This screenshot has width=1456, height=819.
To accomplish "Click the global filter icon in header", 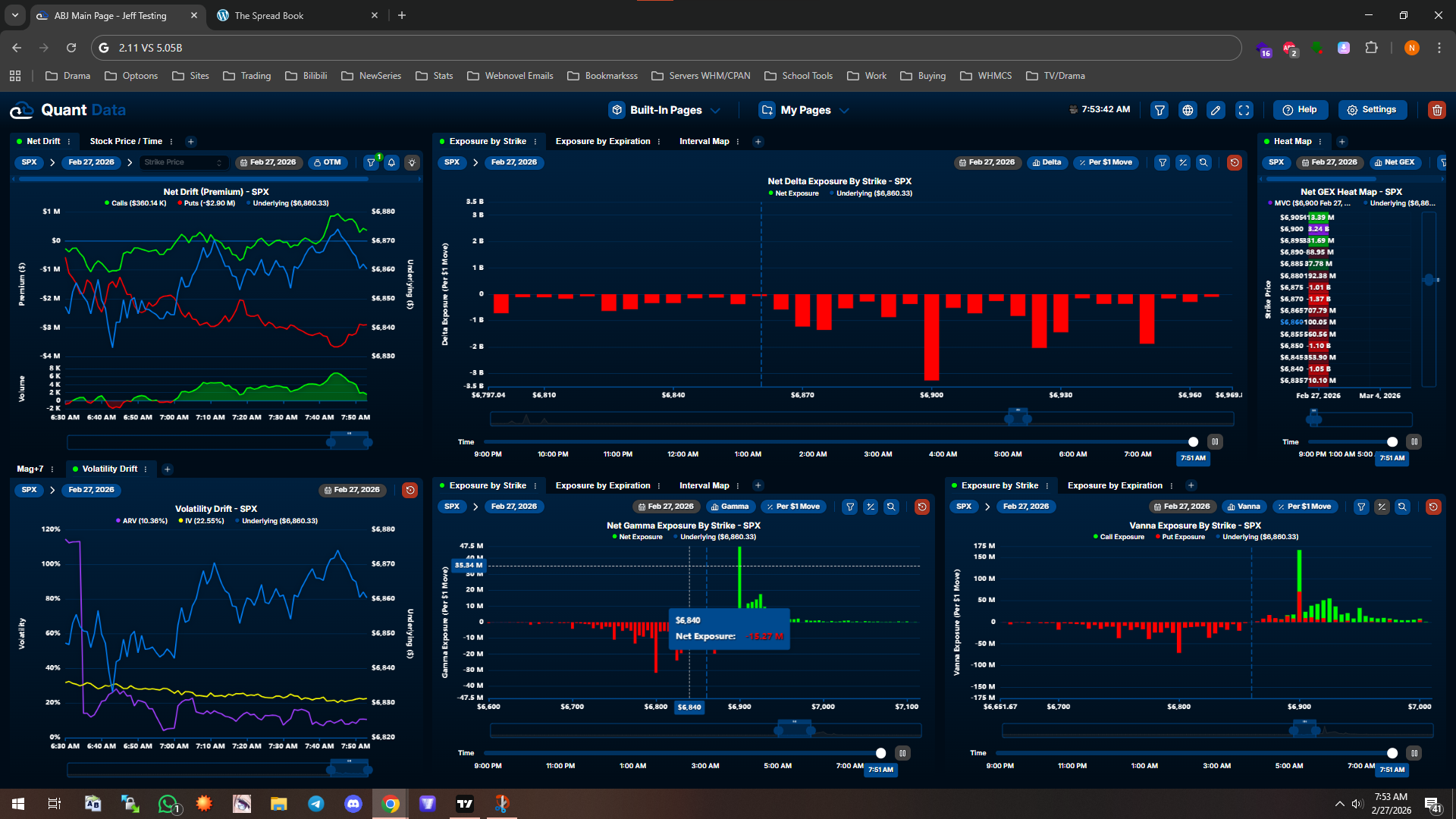I will coord(1159,110).
